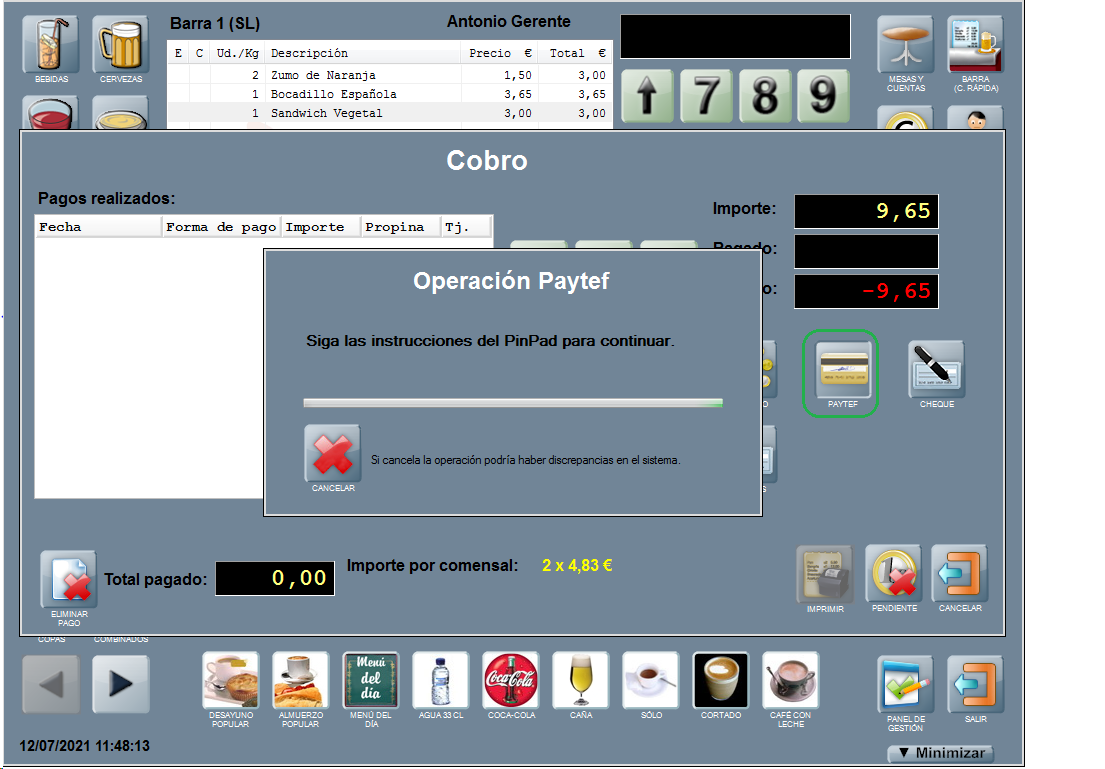Minimize the application using Minimizar dropdown
This screenshot has height=769, width=1105.
click(x=940, y=754)
